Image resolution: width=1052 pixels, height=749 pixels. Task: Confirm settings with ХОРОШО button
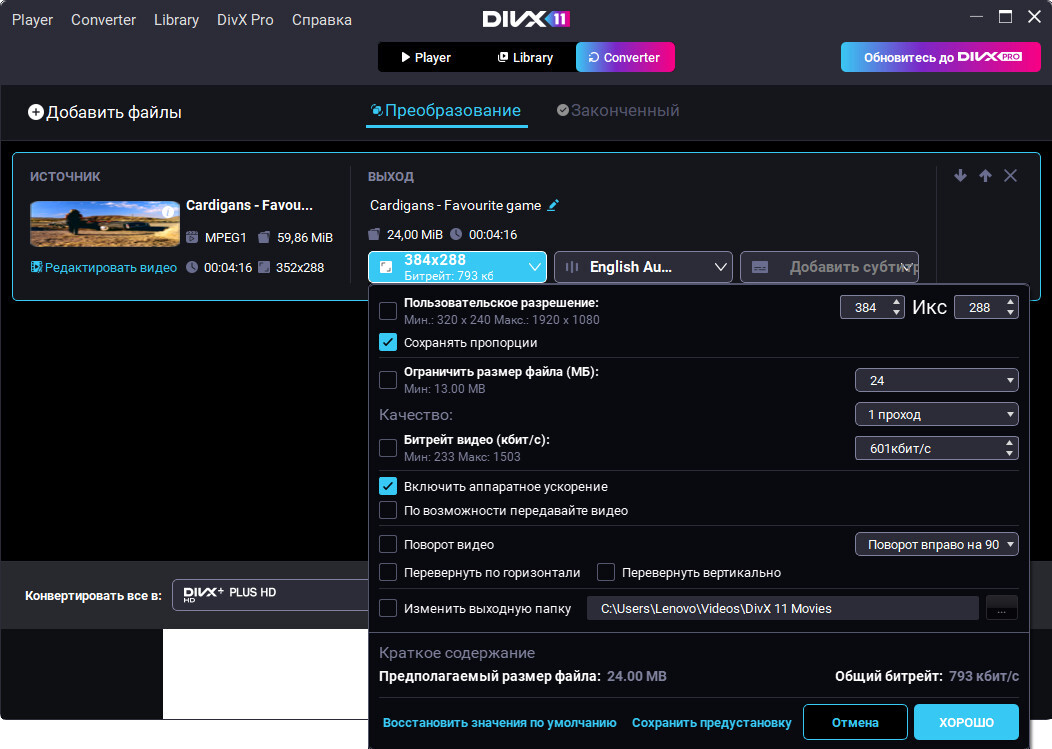[x=966, y=722]
